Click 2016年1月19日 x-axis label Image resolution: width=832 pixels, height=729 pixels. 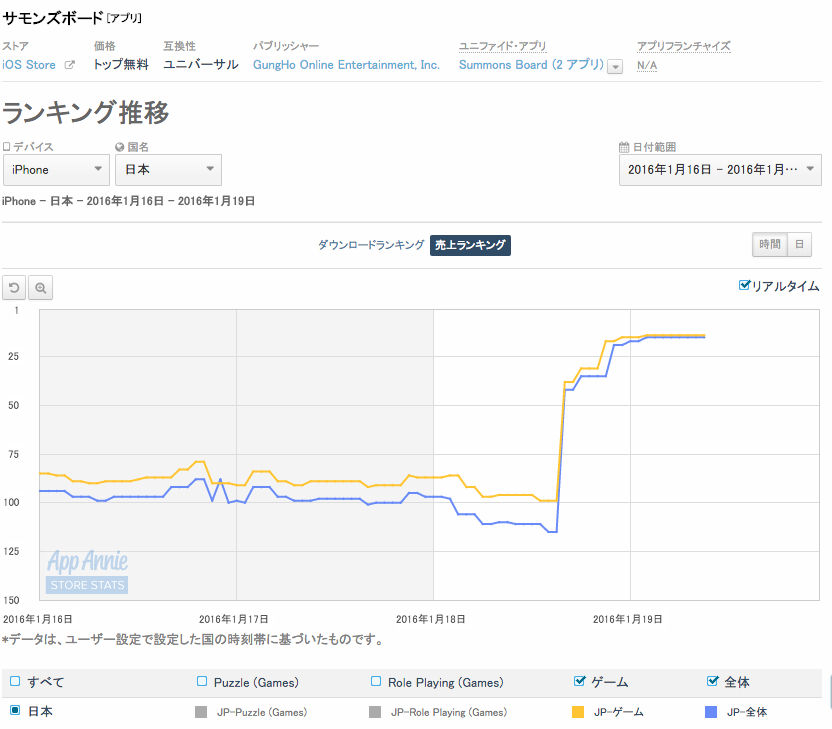pyautogui.click(x=627, y=619)
